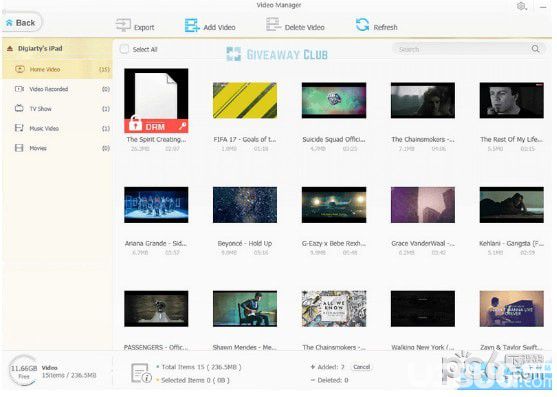
Task: Open Music Video category
Action: (x=57, y=129)
